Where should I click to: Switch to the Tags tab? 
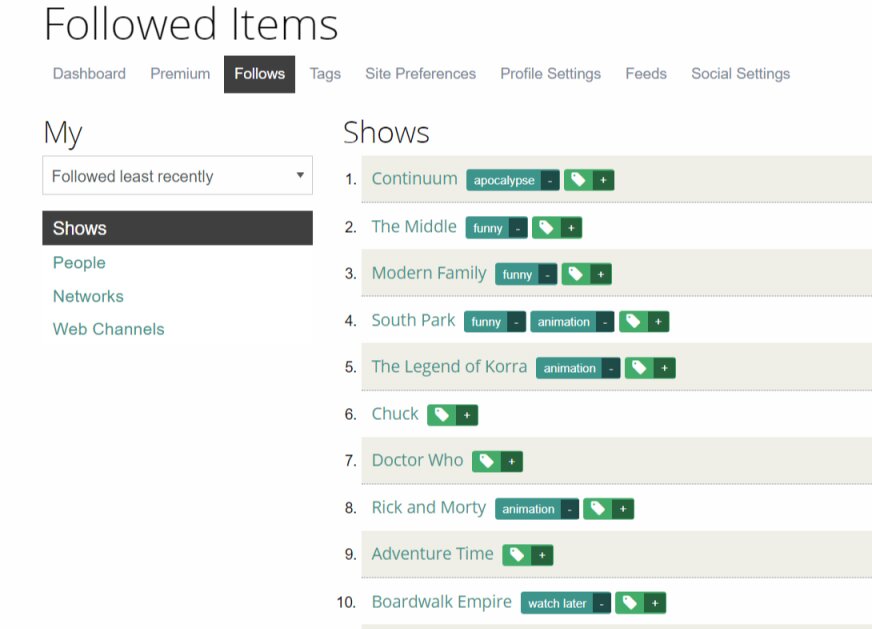(x=325, y=74)
